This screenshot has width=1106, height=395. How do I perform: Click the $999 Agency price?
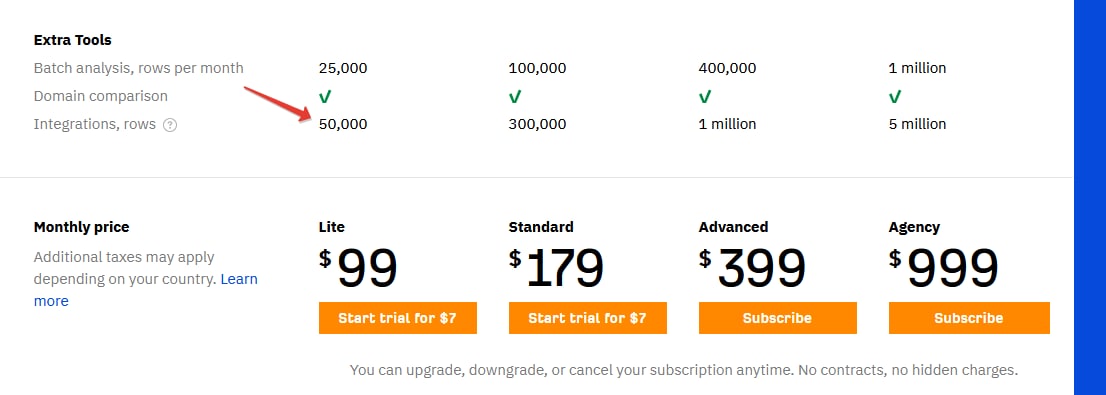pyautogui.click(x=944, y=268)
